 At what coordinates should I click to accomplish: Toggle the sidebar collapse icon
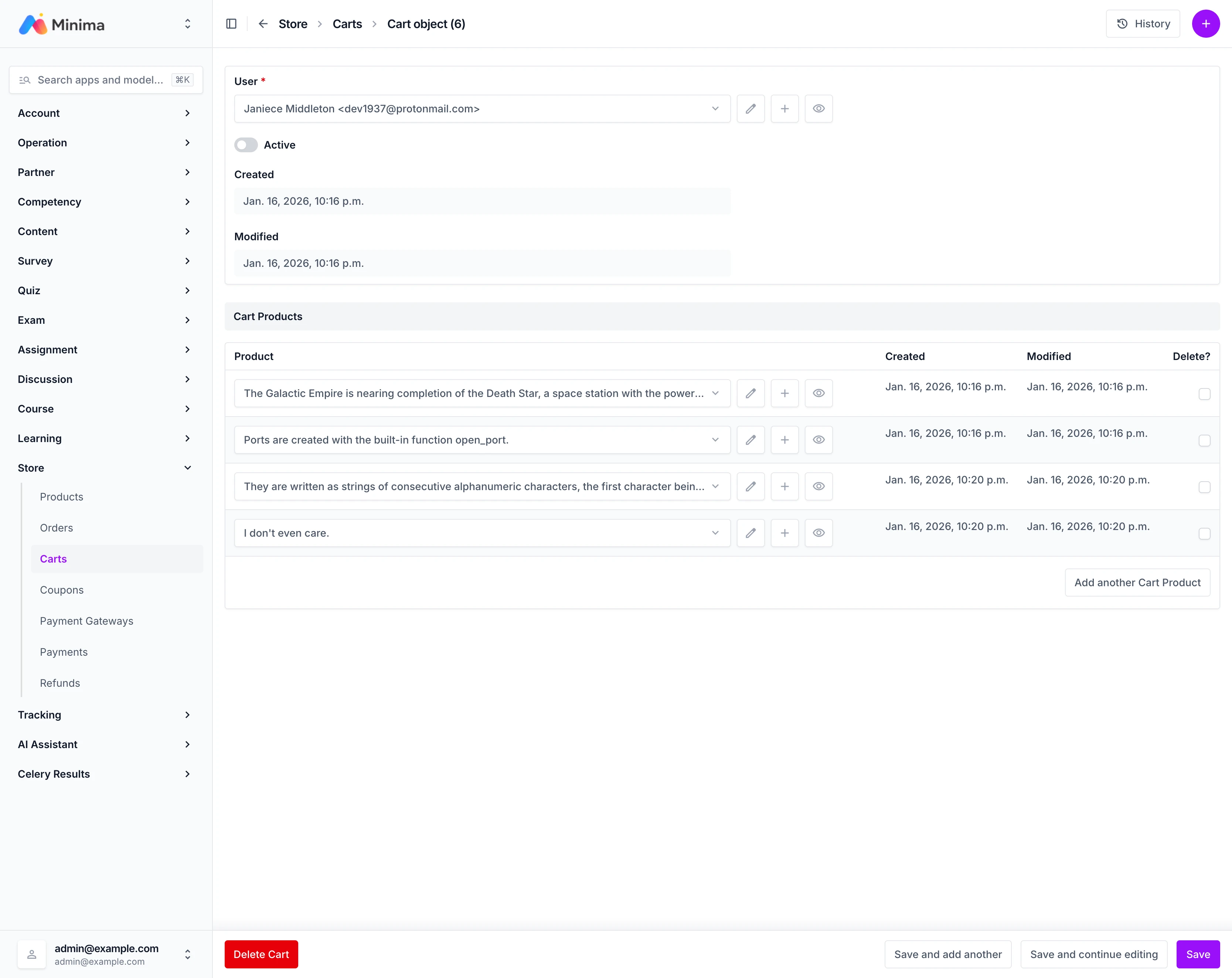pyautogui.click(x=231, y=23)
